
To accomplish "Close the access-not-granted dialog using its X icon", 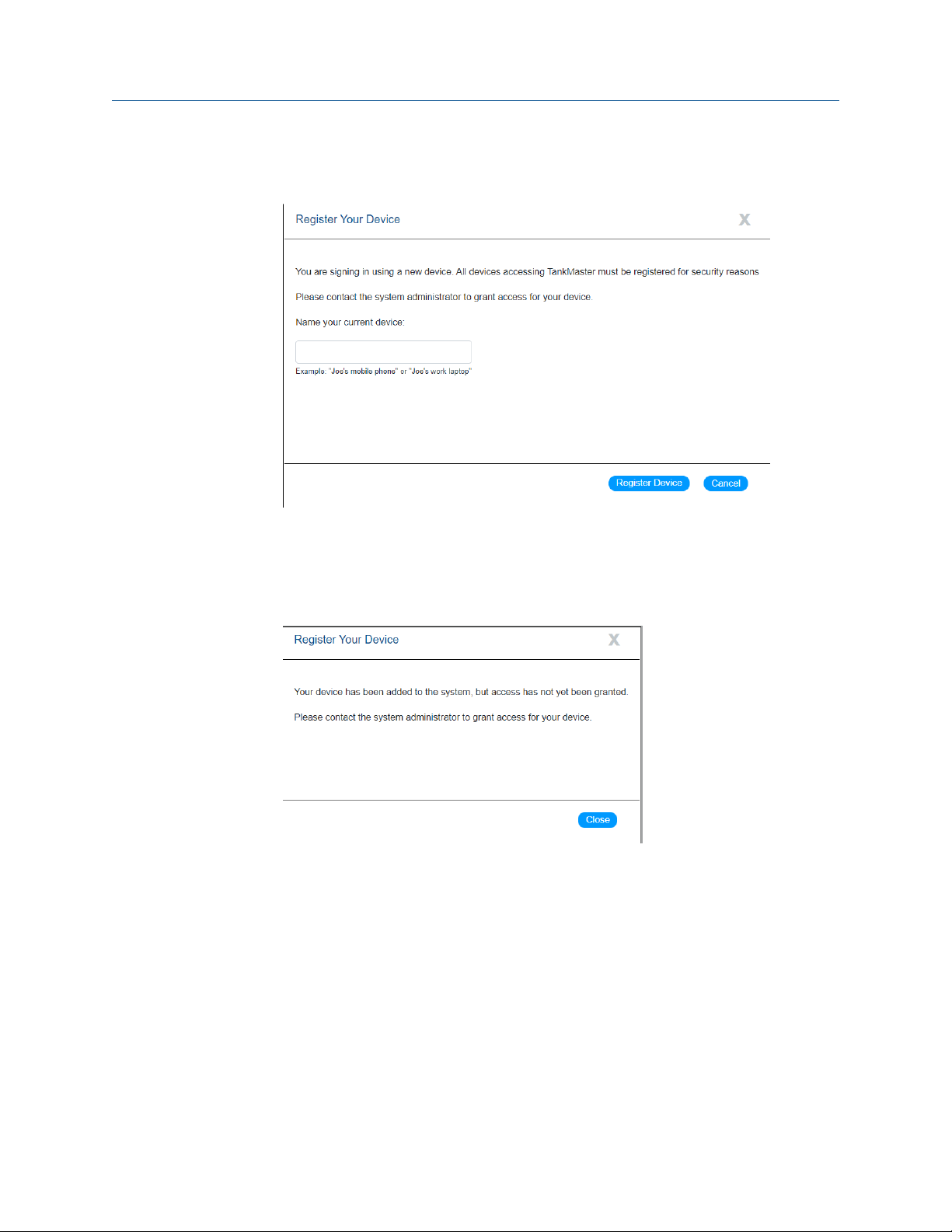I will pyautogui.click(x=614, y=640).
